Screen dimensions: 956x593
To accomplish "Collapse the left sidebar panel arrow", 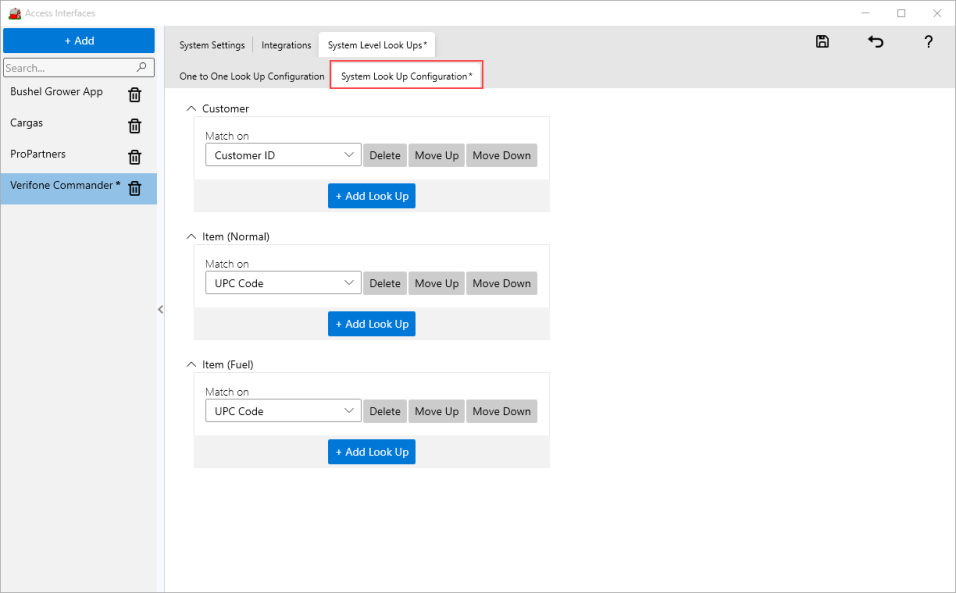I will 160,310.
